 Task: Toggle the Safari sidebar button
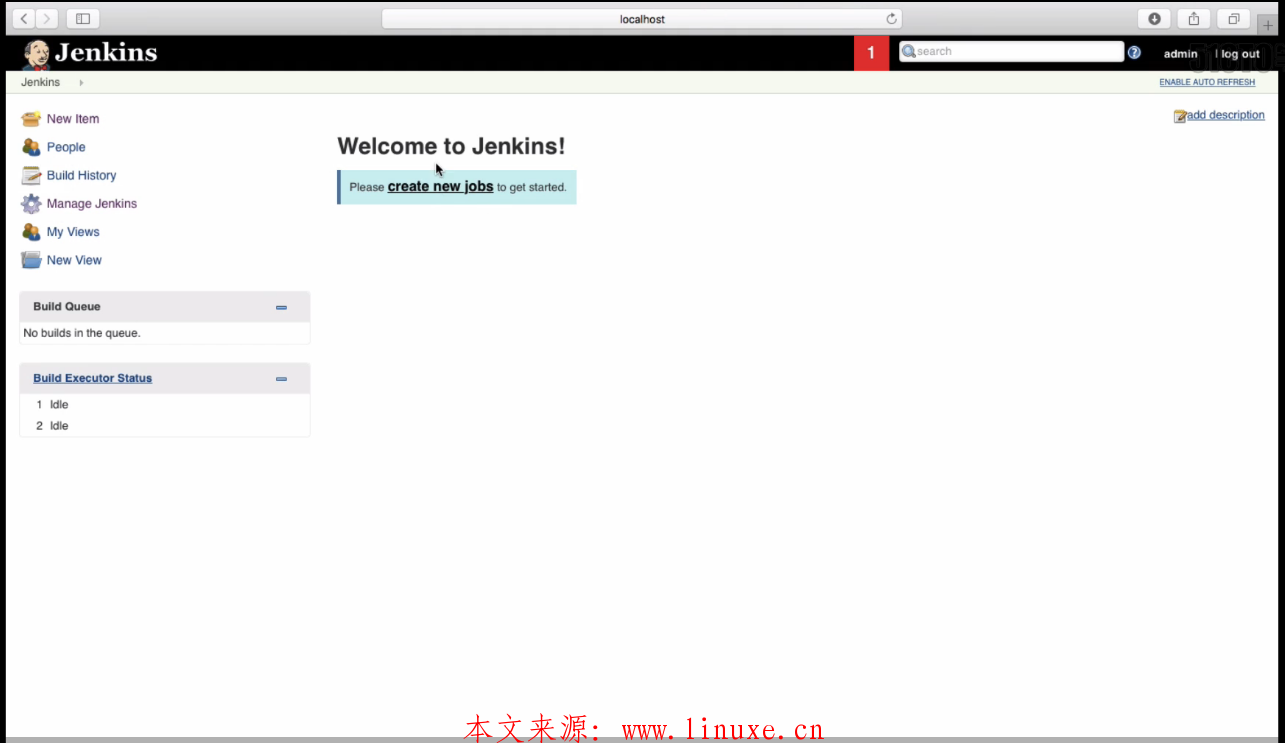coord(83,19)
